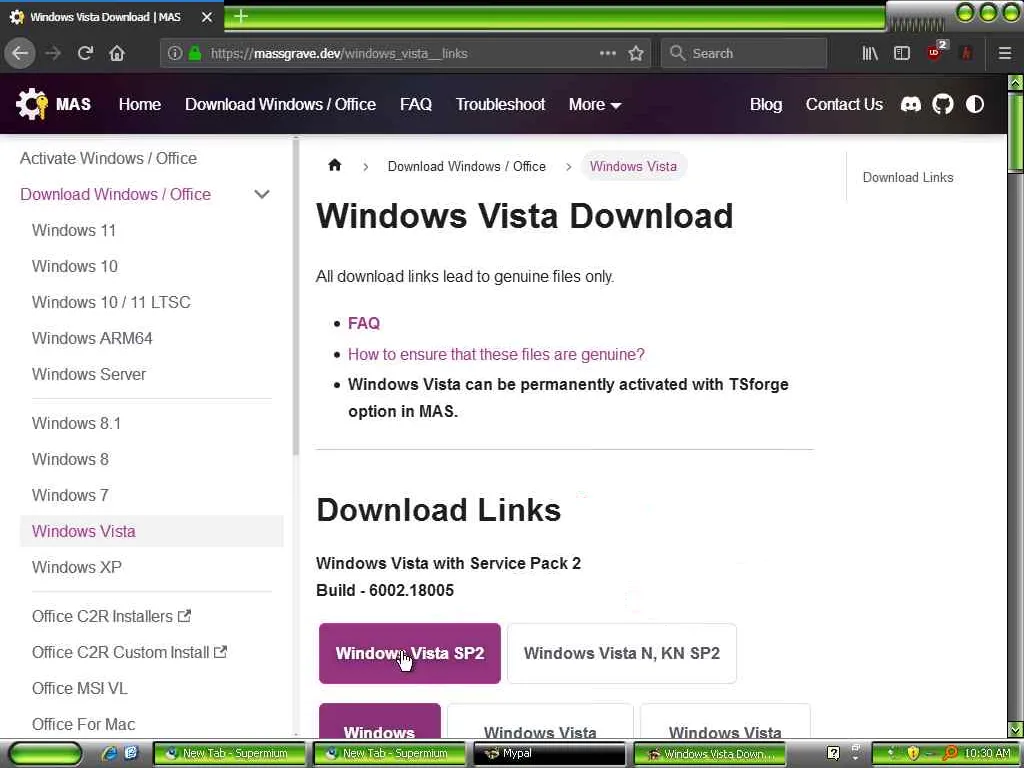
Task: Open Windows XP in the sidebar
Action: 76,566
